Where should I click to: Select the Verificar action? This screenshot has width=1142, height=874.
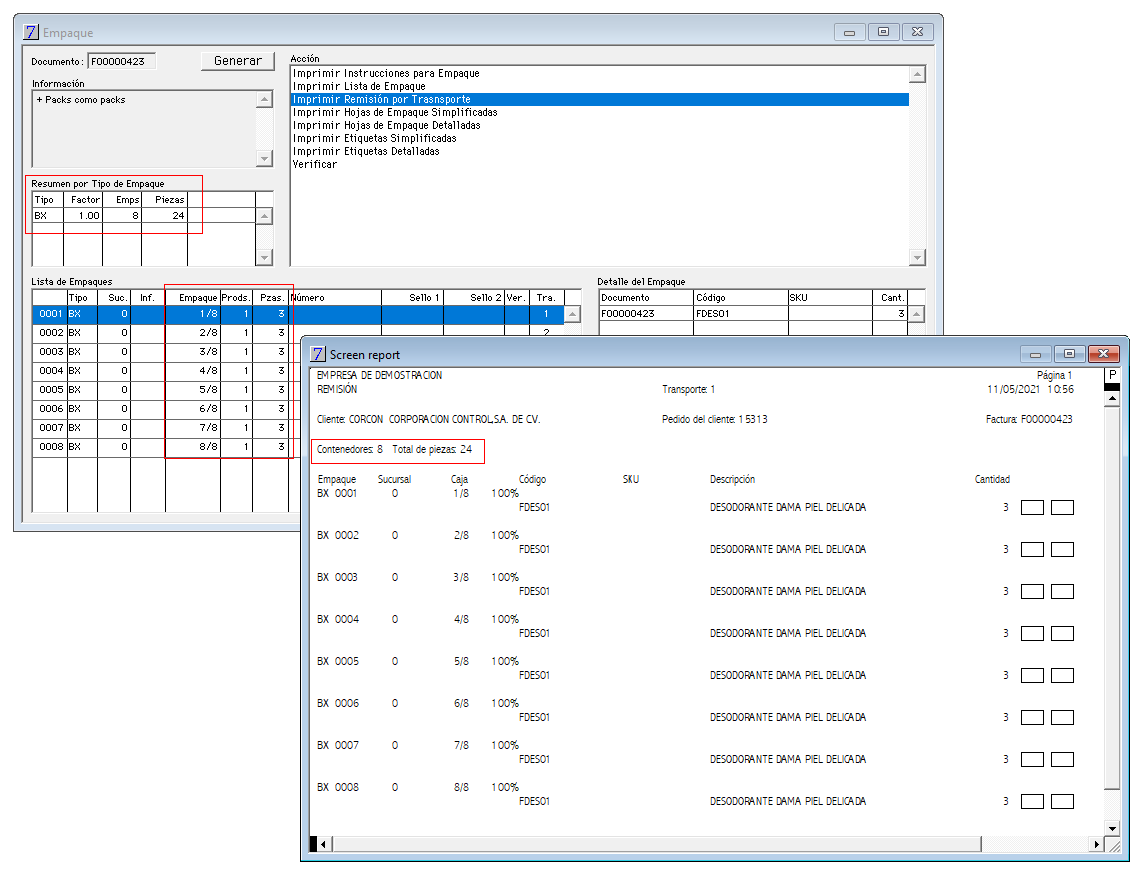600,165
